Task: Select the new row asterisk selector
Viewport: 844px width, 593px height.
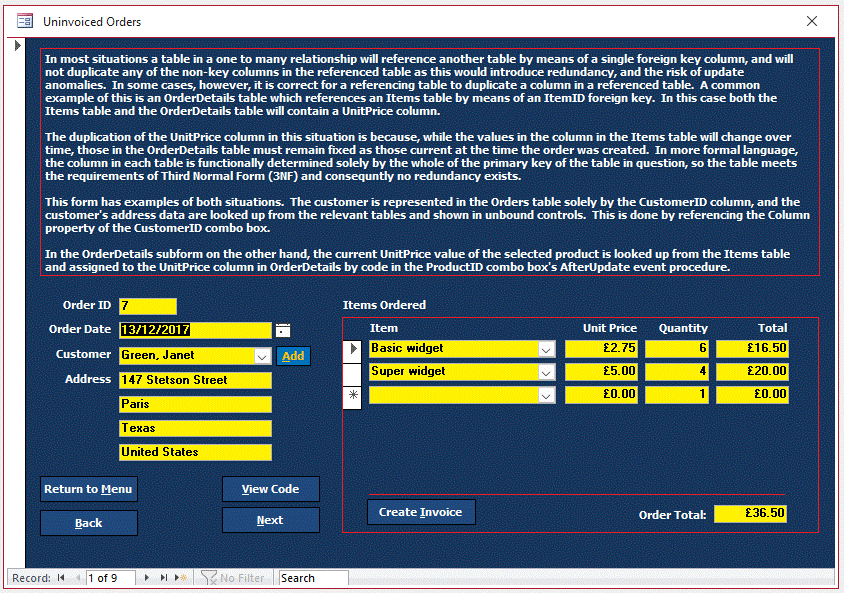Action: tap(353, 397)
